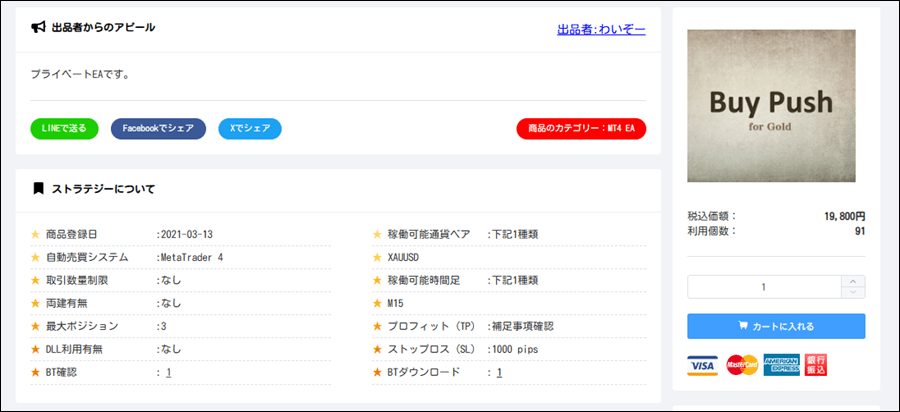Click the Visa card icon
The width and height of the screenshot is (900, 412).
click(703, 365)
